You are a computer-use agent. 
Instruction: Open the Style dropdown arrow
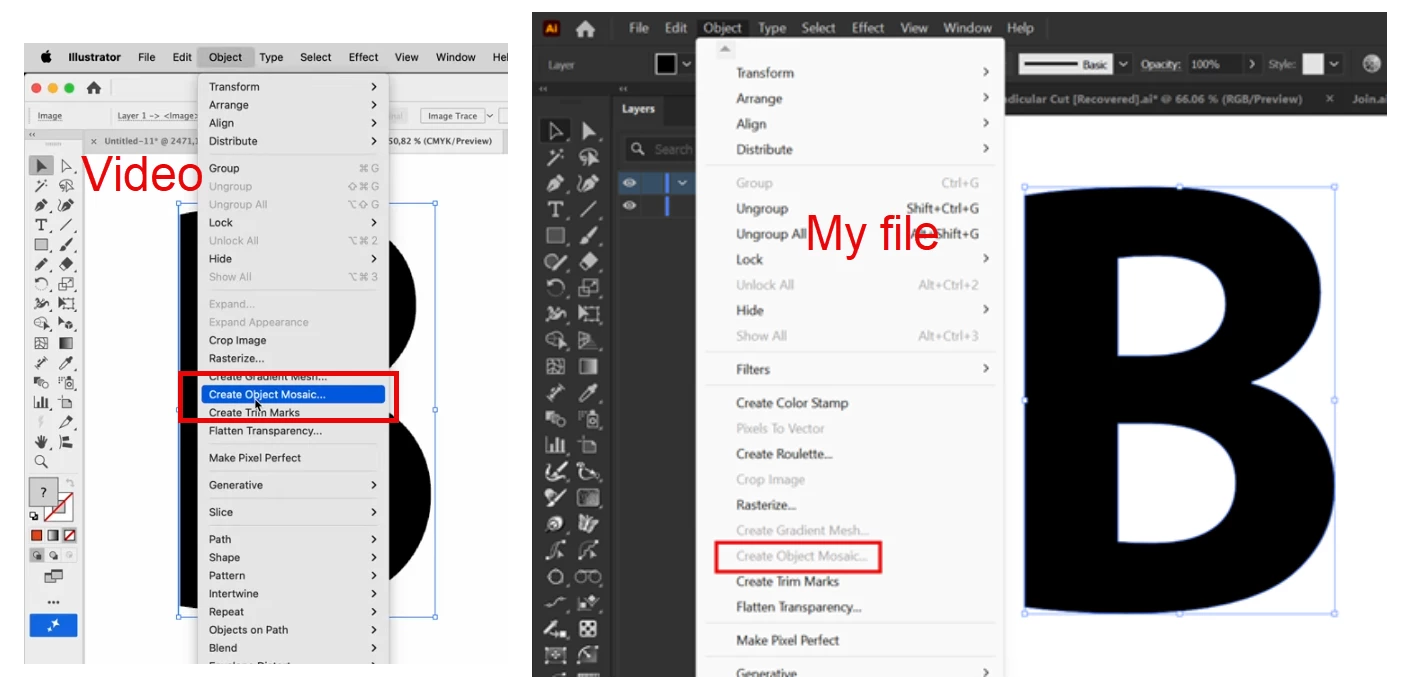point(1335,64)
